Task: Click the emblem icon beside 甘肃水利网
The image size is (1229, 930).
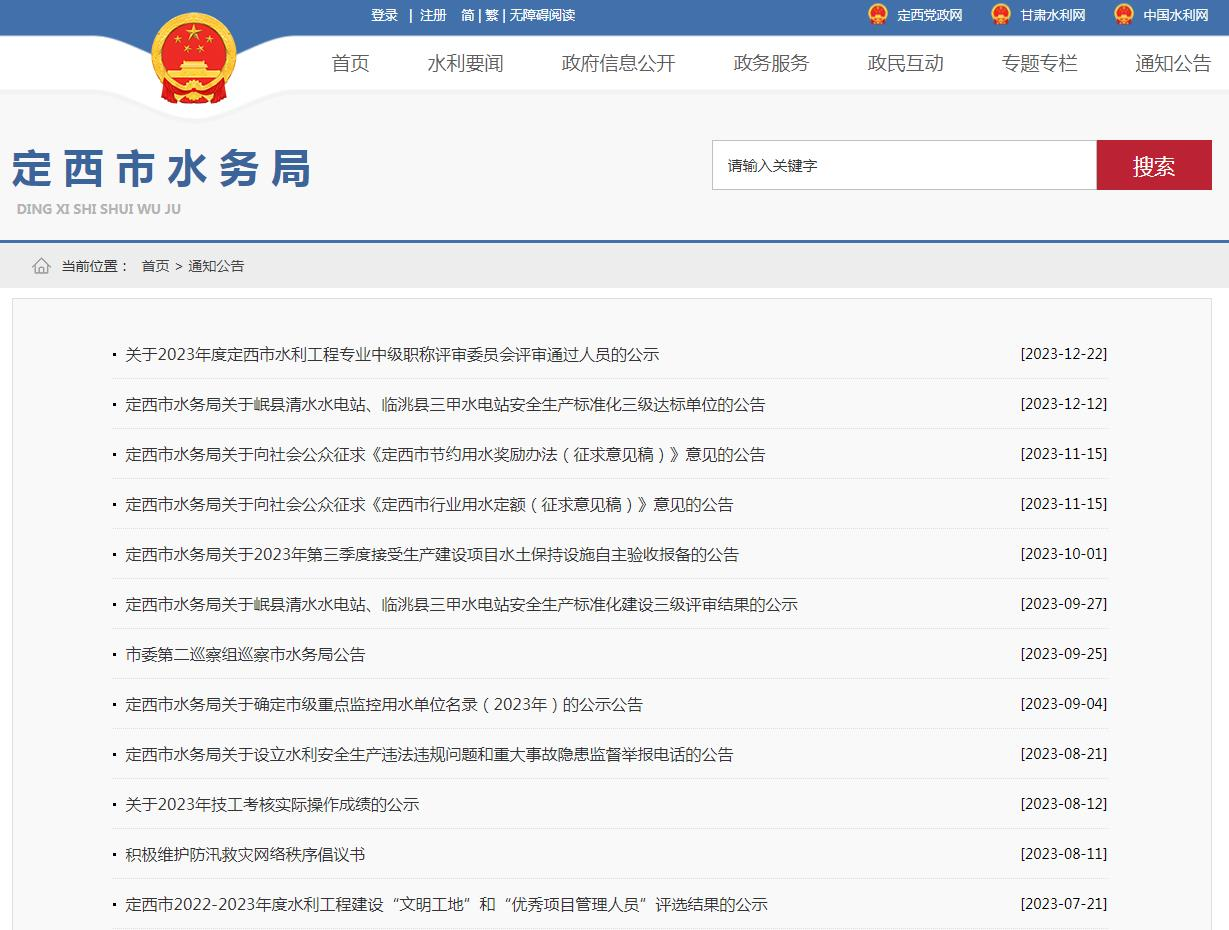Action: click(1001, 15)
